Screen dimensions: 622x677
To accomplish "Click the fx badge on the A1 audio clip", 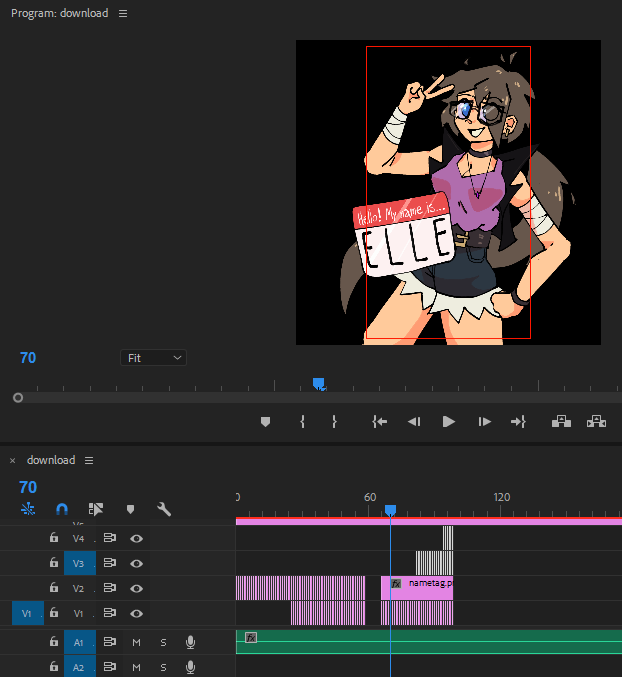I will 251,637.
